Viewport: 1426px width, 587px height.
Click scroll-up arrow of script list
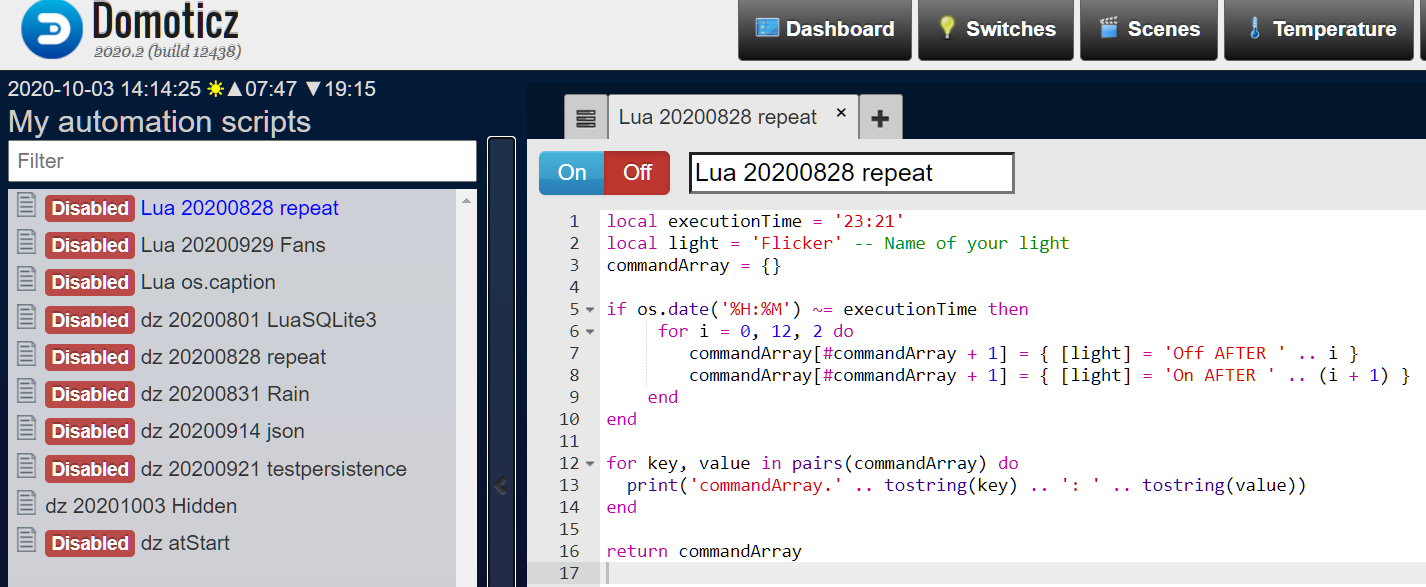(x=466, y=201)
